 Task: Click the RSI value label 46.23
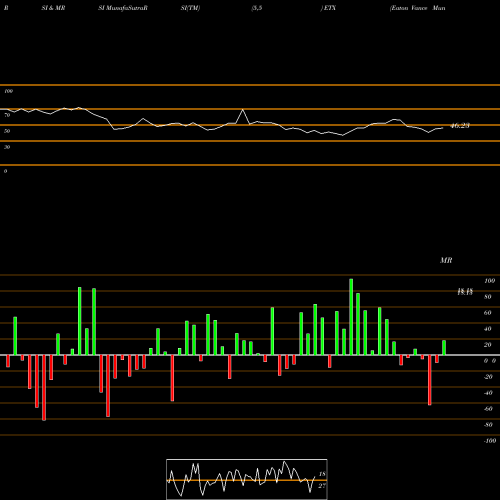tap(460, 126)
